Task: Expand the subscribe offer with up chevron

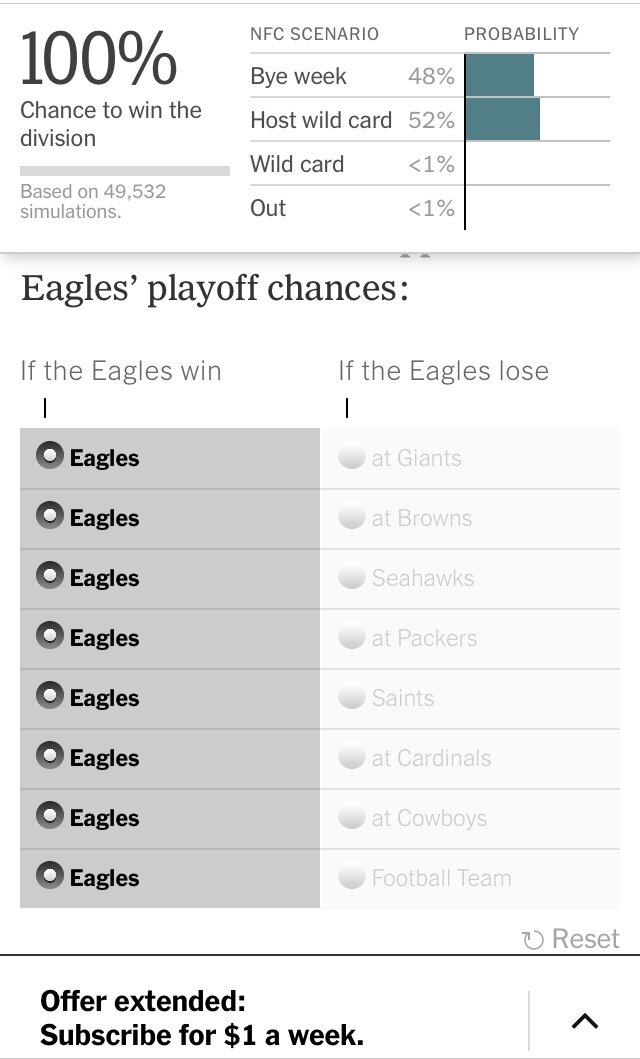Action: tap(584, 1021)
